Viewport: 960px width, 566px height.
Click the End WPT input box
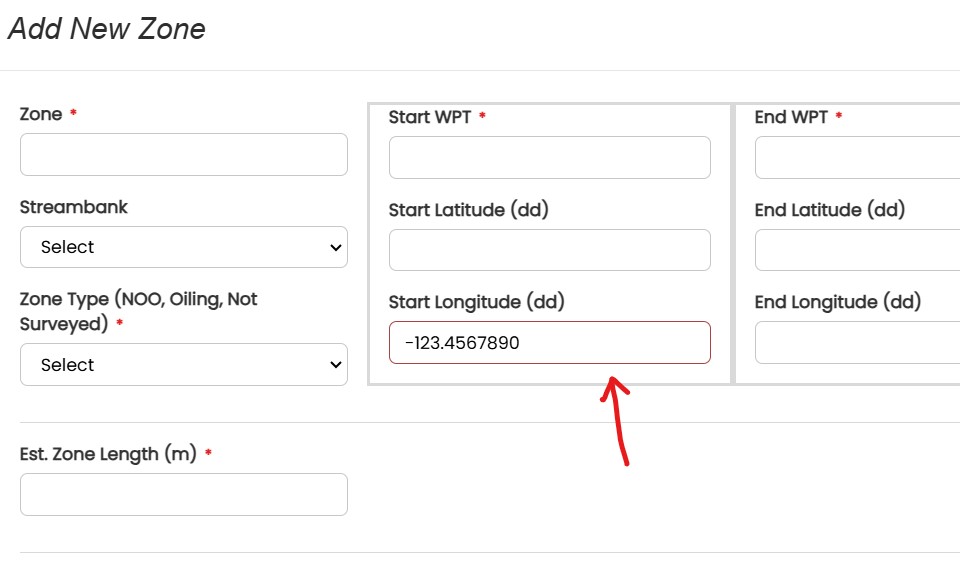(x=857, y=157)
